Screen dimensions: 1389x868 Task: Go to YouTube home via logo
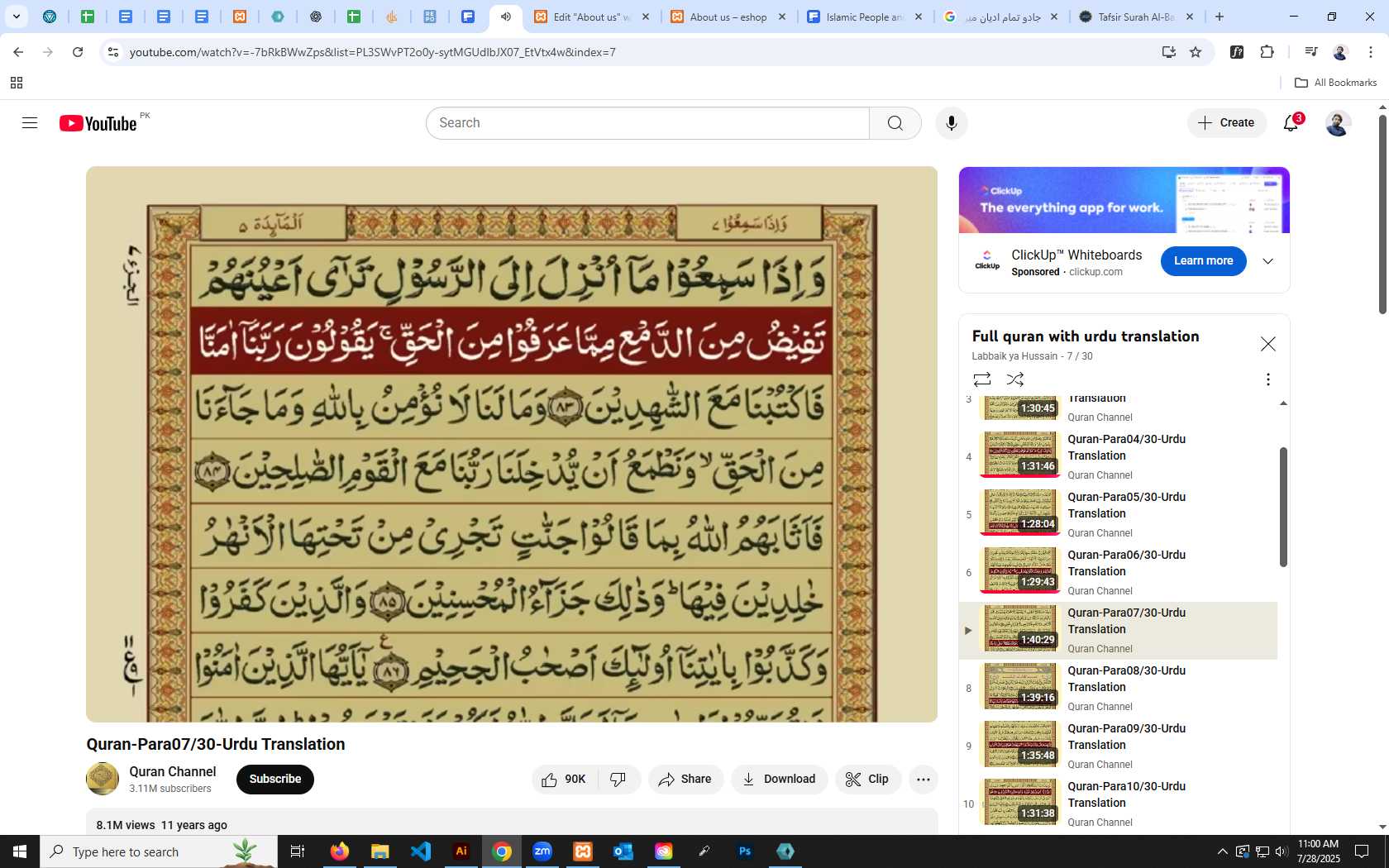pos(98,123)
